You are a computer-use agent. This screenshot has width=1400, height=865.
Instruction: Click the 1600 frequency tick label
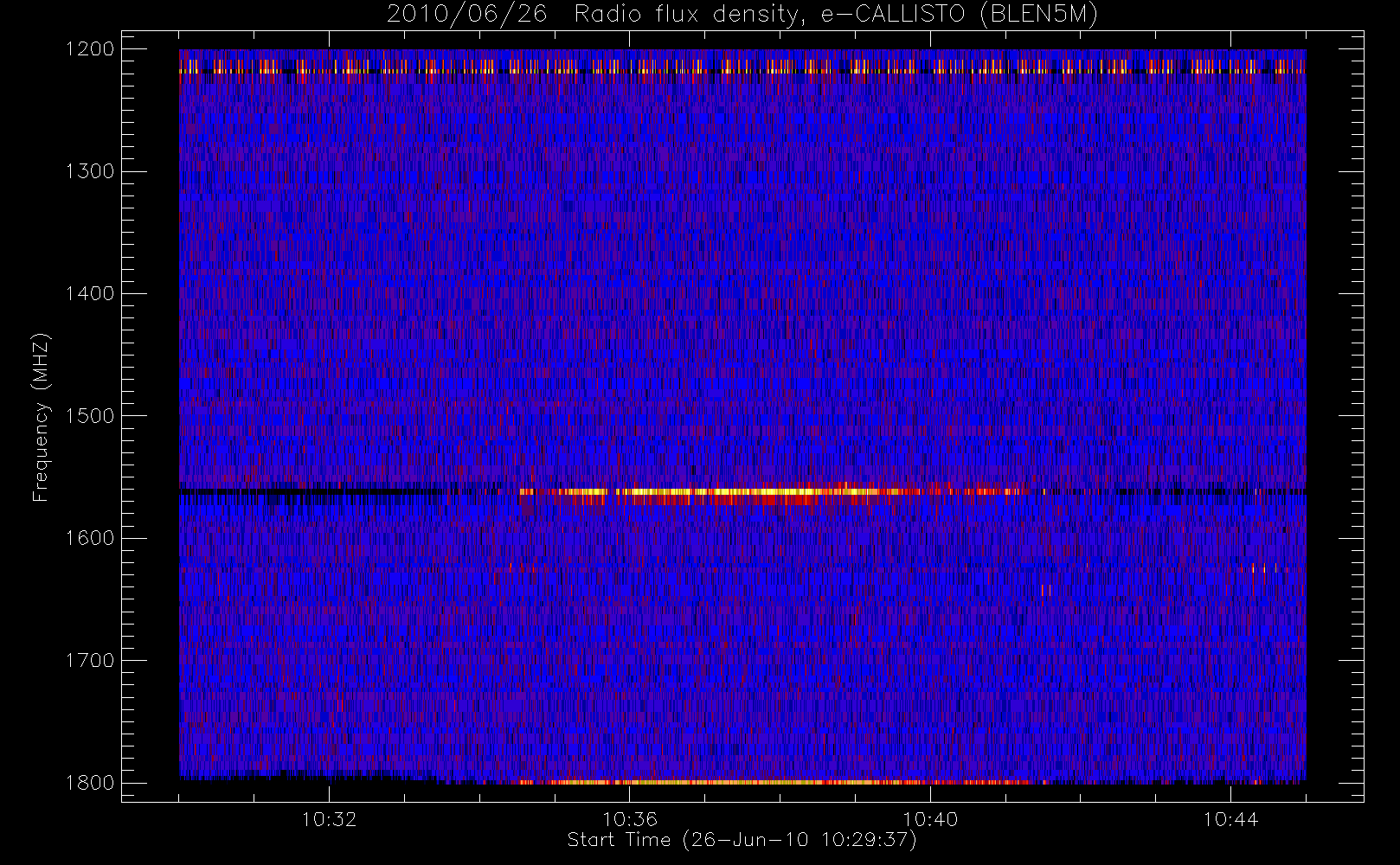click(90, 538)
